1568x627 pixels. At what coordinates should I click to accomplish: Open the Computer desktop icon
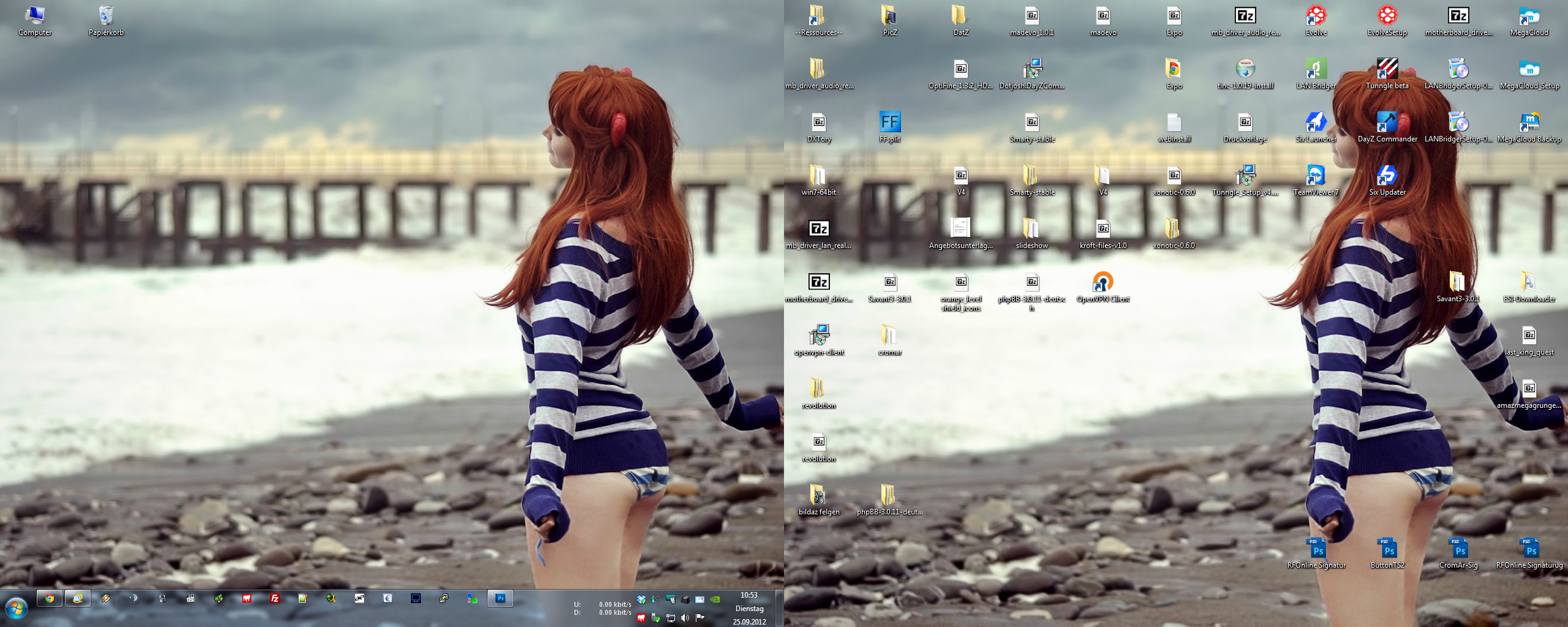click(35, 21)
